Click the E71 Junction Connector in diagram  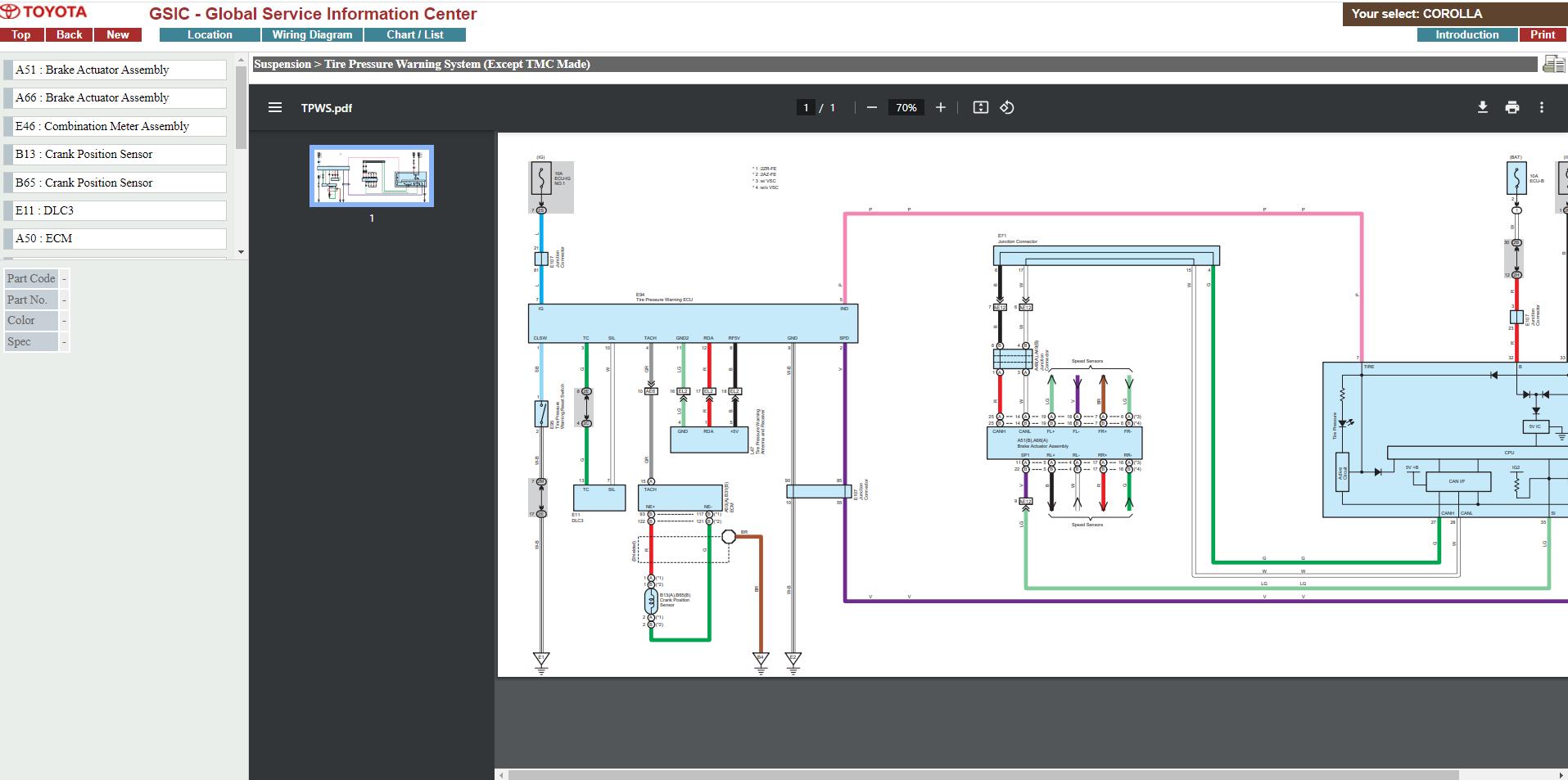(x=1106, y=255)
